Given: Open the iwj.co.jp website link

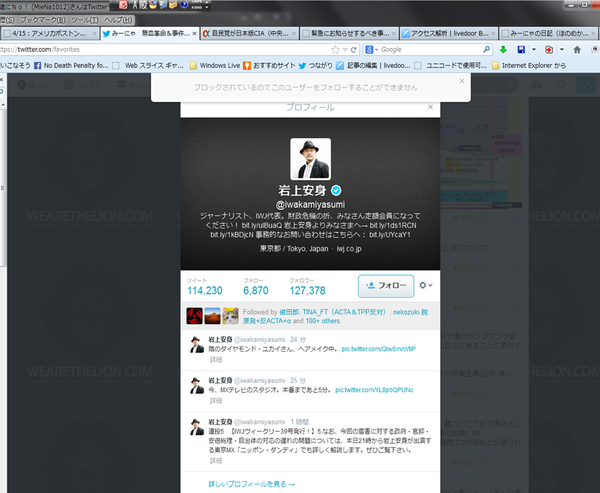Looking at the screenshot, I should (x=349, y=249).
